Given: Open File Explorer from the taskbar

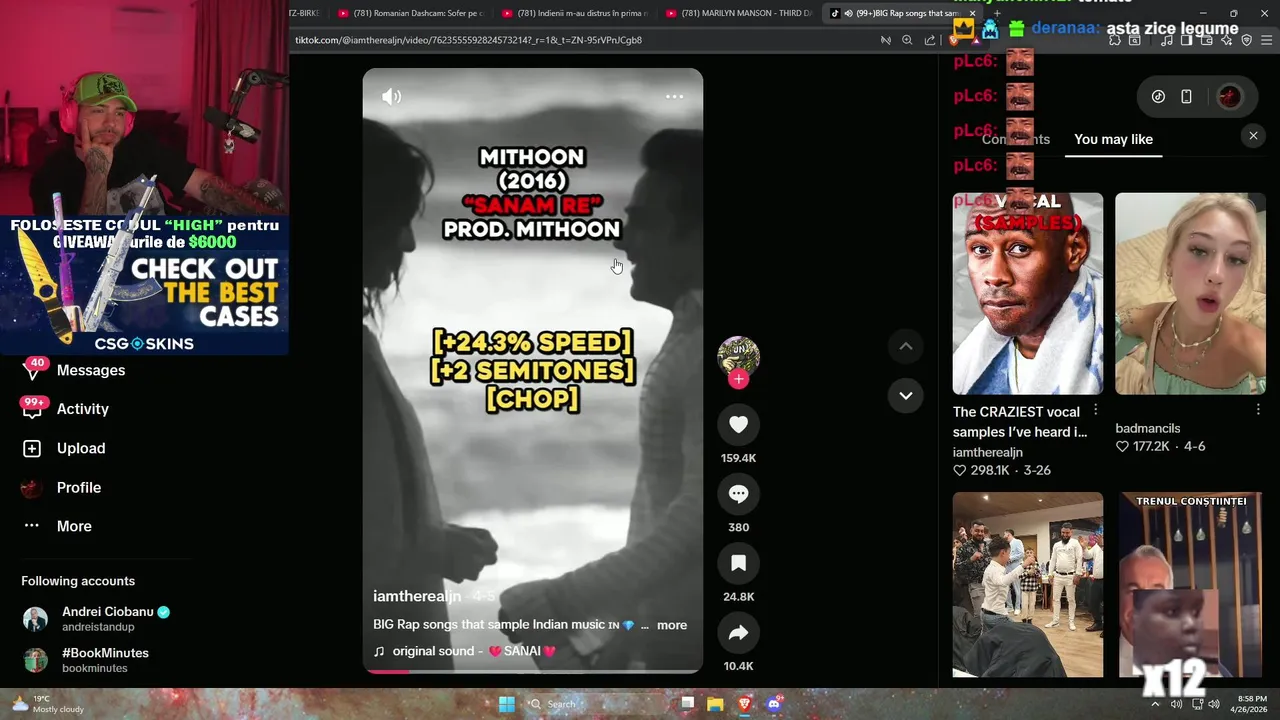Looking at the screenshot, I should [715, 704].
